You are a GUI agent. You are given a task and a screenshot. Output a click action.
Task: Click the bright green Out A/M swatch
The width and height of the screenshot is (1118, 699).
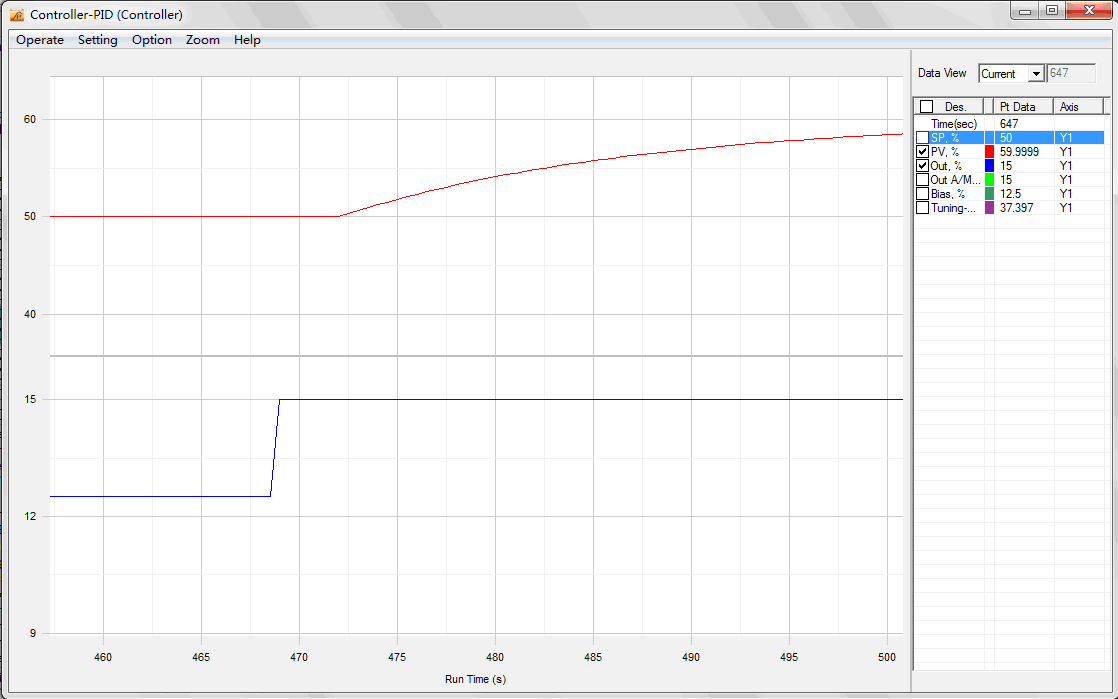[x=989, y=180]
